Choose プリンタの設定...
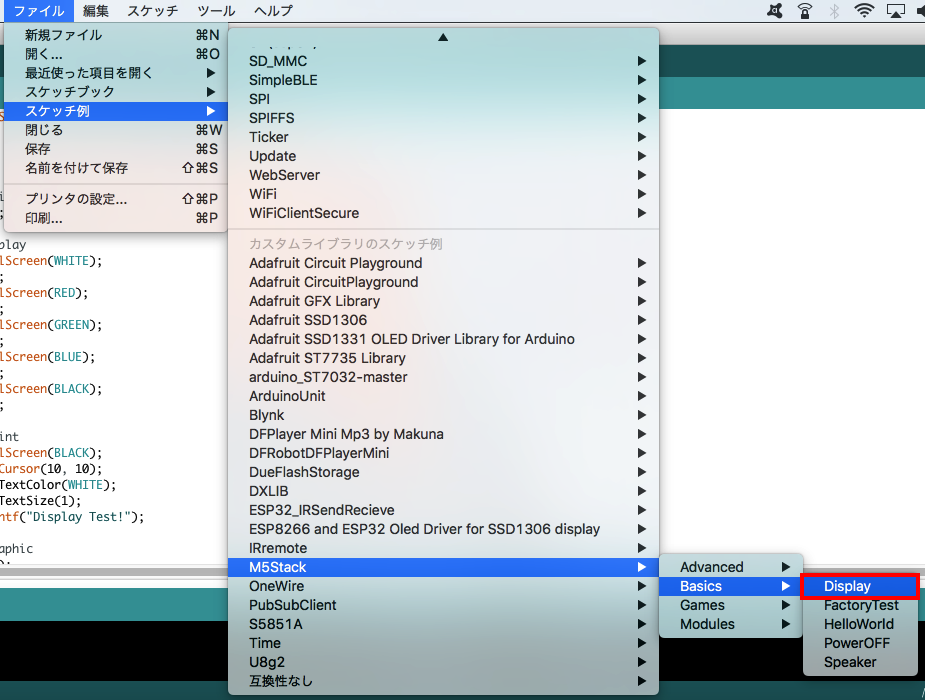The width and height of the screenshot is (925, 700). 116,199
